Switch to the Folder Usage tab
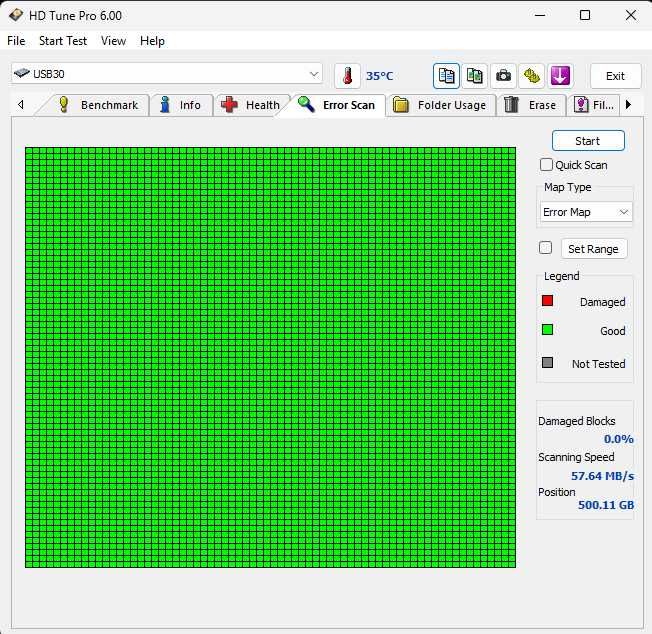 (441, 105)
